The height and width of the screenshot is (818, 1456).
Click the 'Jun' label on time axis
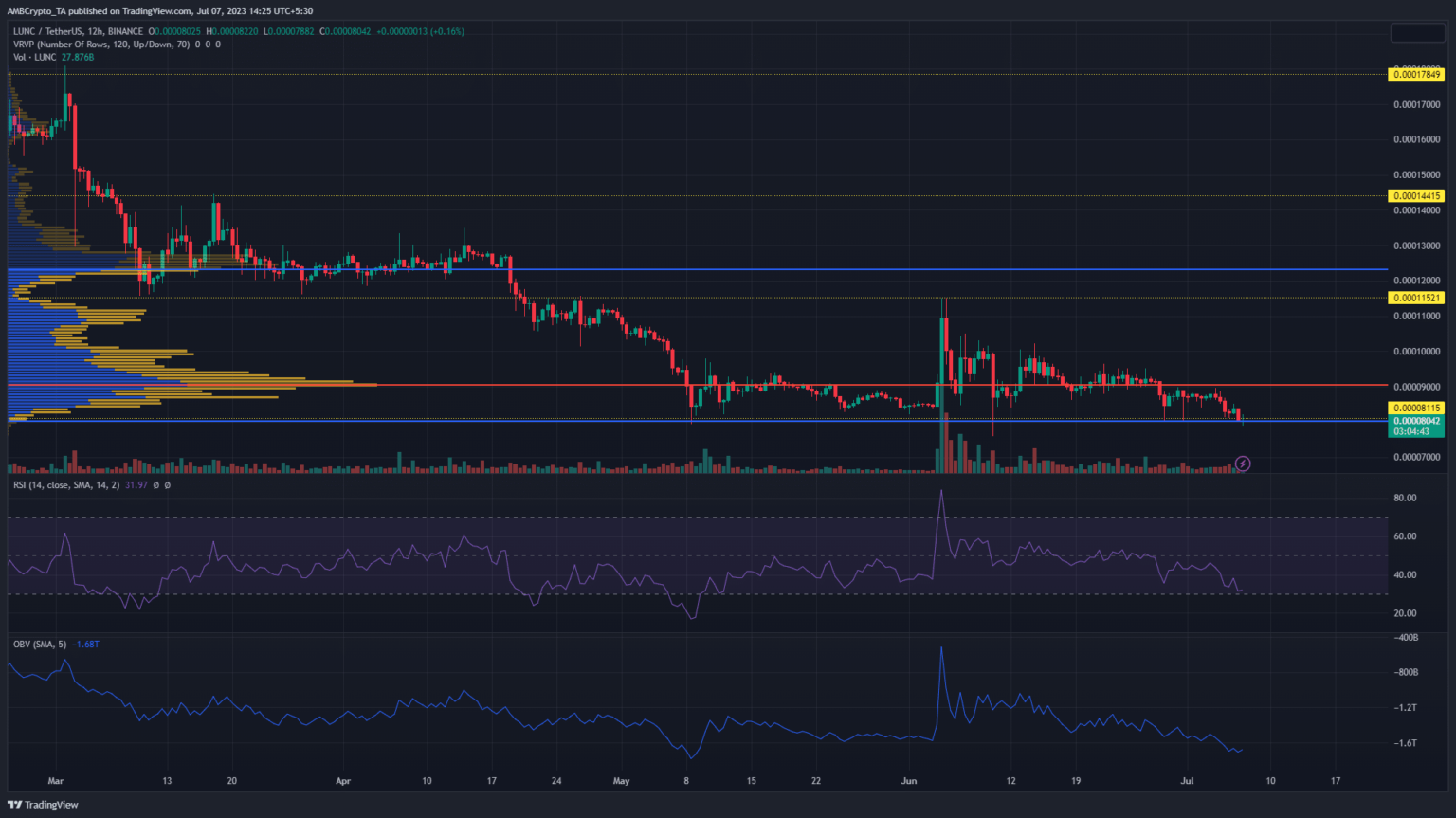(909, 782)
